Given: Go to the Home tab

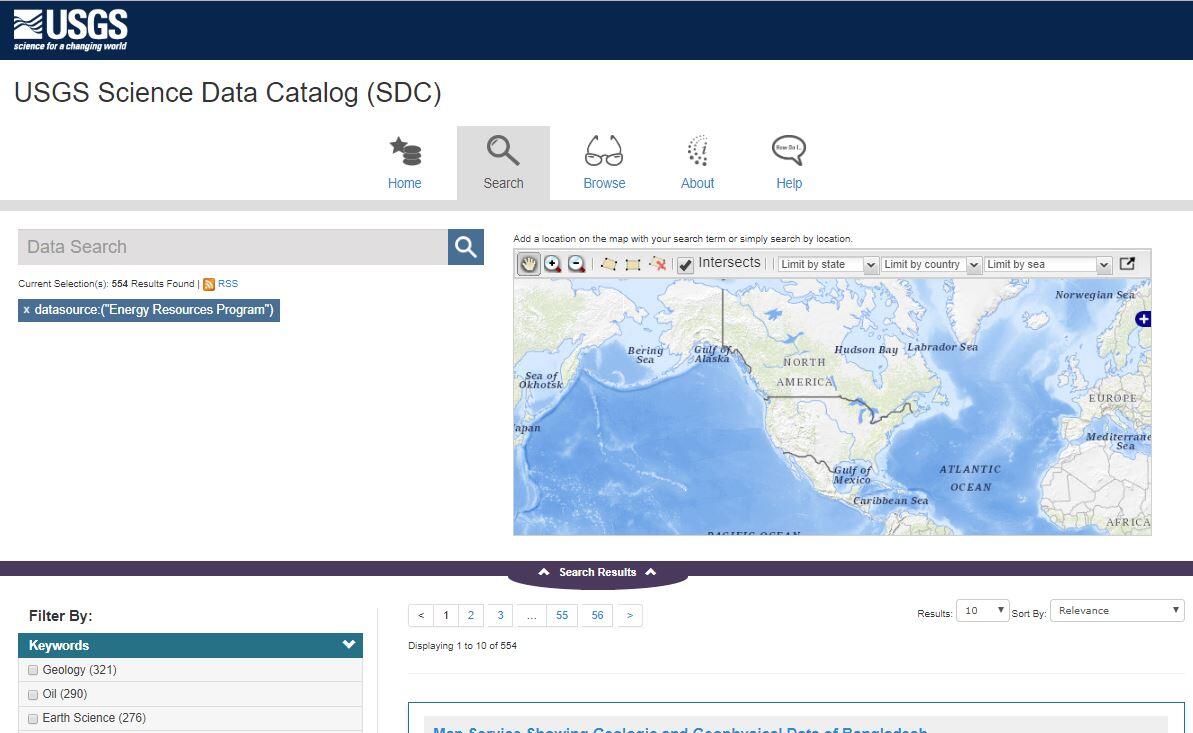Looking at the screenshot, I should [x=404, y=163].
